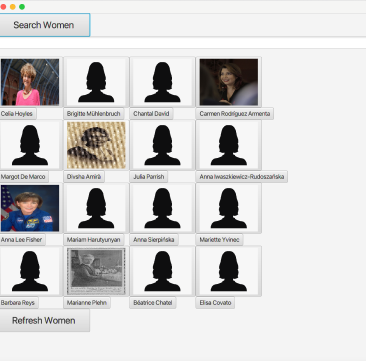The image size is (366, 361).
Task: Select the silhouette above Anna Sierpińska
Action: tap(162, 208)
